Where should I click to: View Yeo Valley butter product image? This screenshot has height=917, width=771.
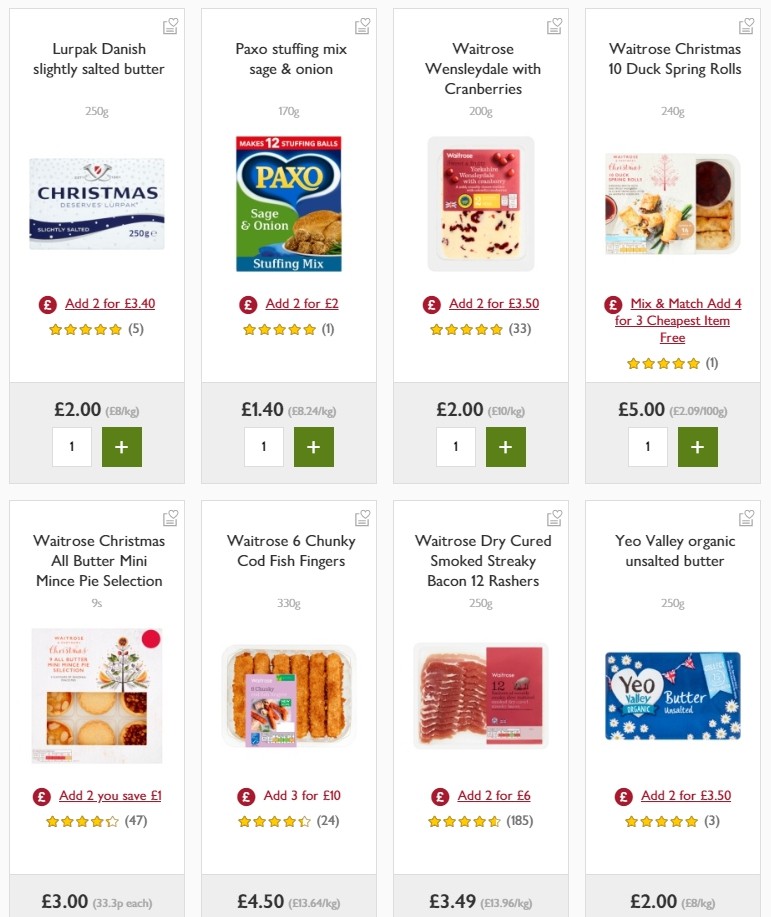point(673,695)
